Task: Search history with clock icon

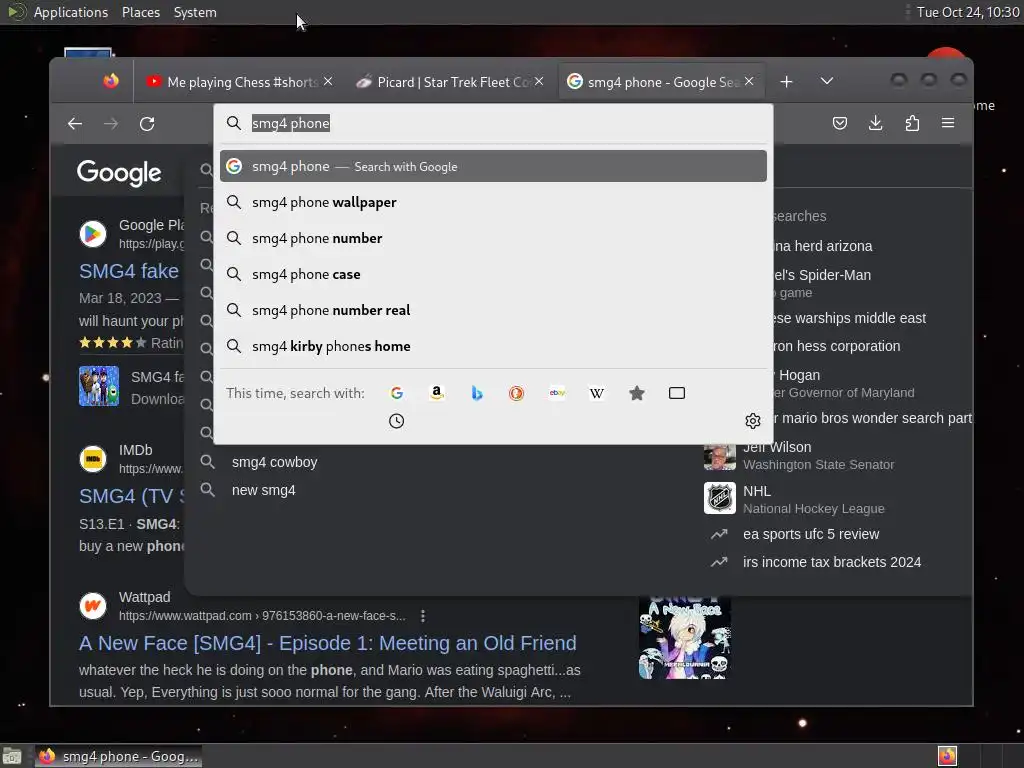Action: point(396,421)
